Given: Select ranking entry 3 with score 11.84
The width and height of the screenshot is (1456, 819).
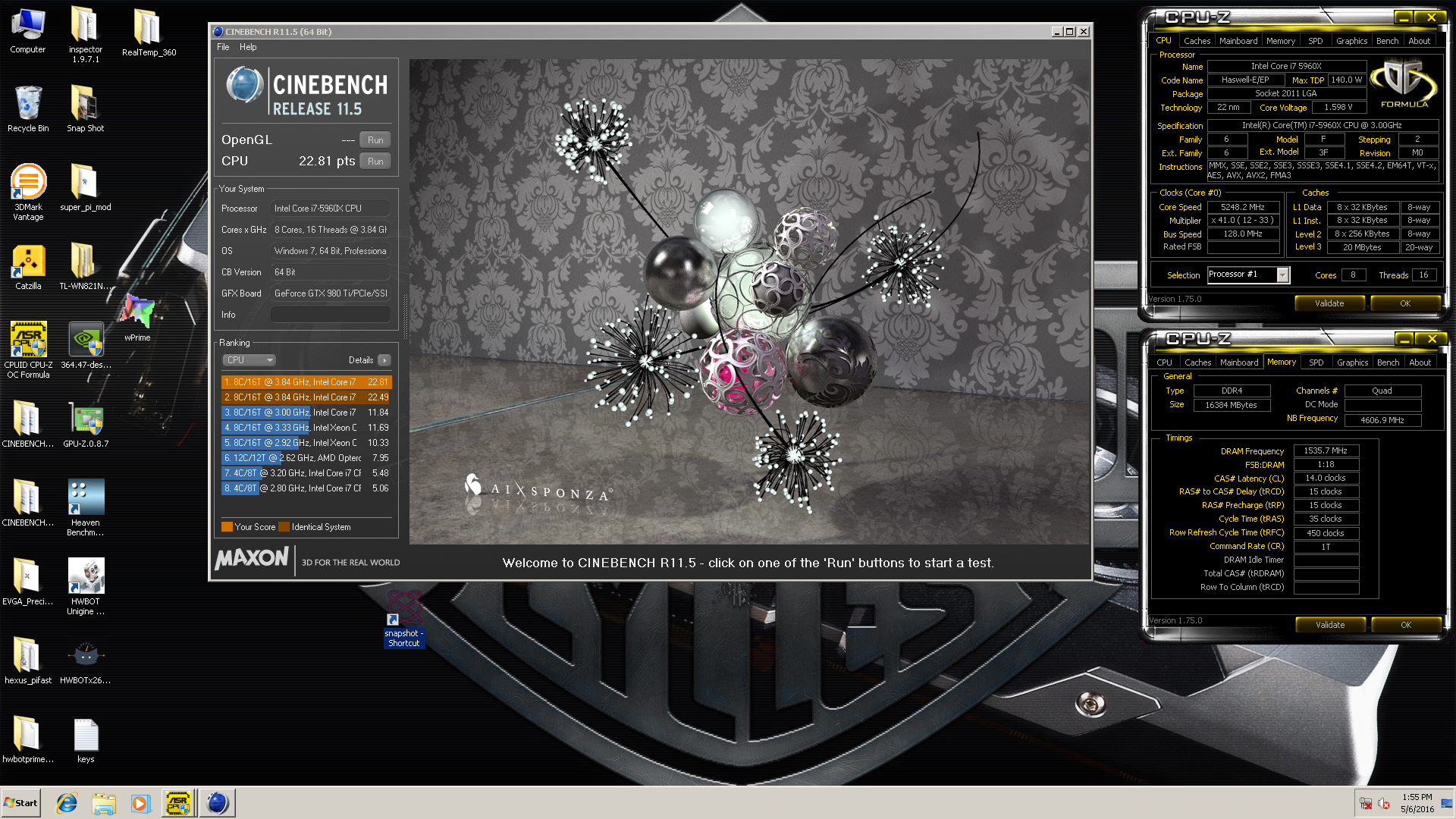Looking at the screenshot, I should [x=306, y=413].
